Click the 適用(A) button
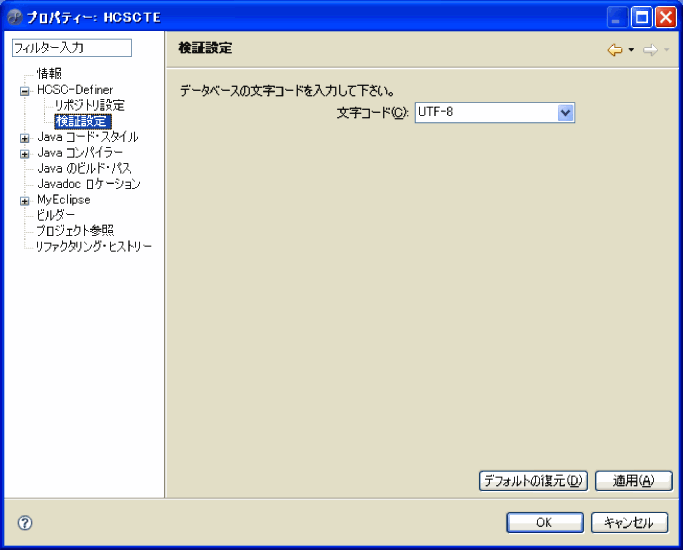683x550 pixels. coord(634,481)
